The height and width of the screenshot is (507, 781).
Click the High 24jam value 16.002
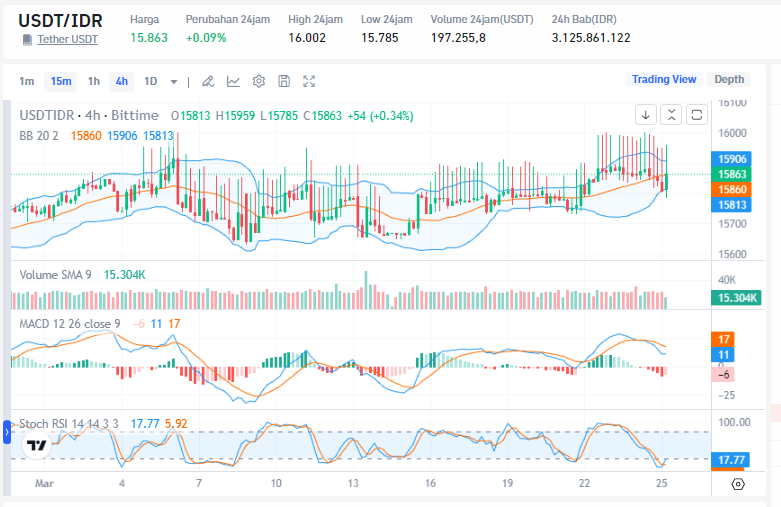[307, 38]
